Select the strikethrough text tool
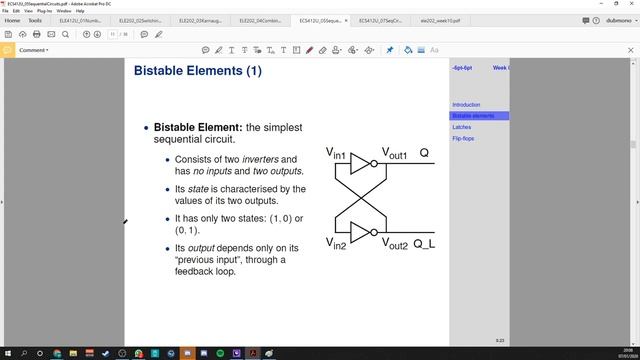640x360 pixels. (244, 50)
